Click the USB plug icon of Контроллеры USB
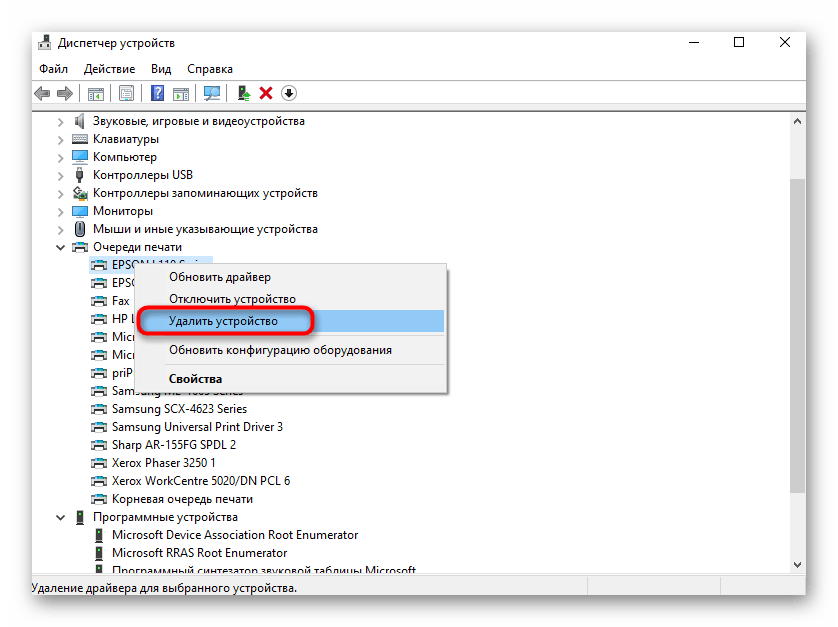 [80, 175]
